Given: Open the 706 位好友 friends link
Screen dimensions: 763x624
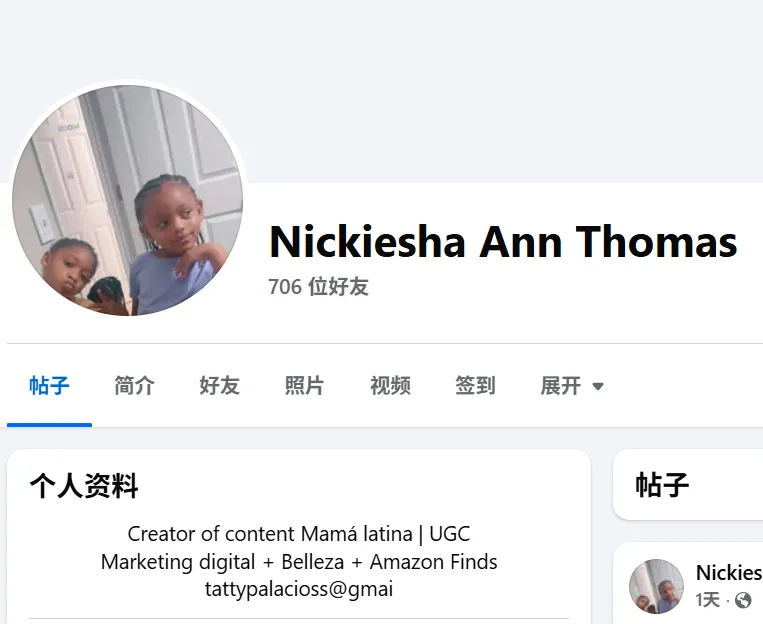Looking at the screenshot, I should (x=318, y=287).
